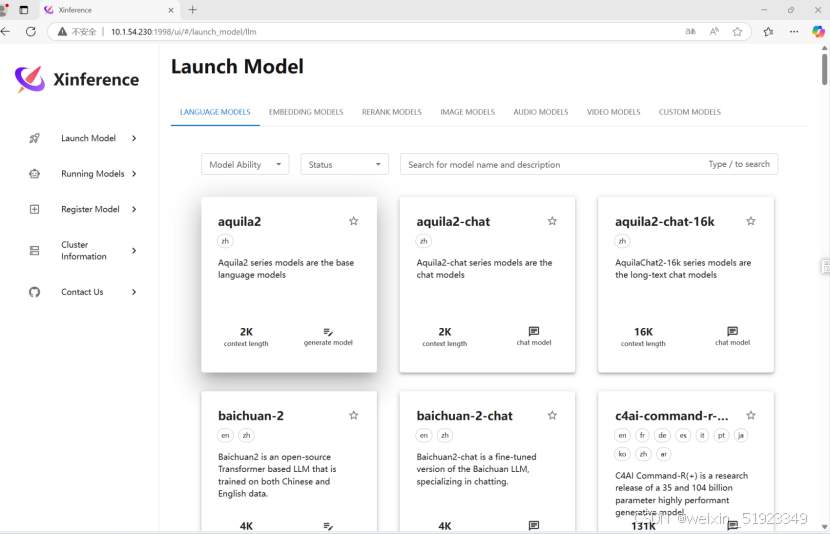
Task: Click the plus-box icon beside Register Model
Action: pyautogui.click(x=34, y=209)
